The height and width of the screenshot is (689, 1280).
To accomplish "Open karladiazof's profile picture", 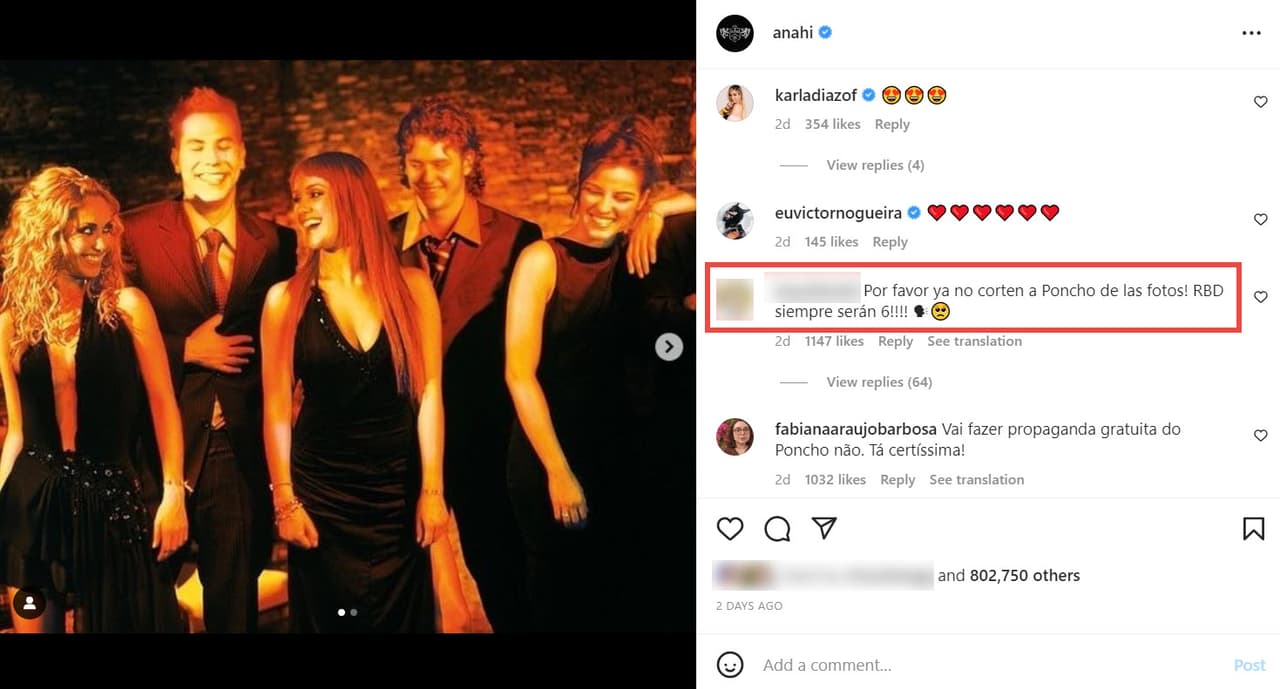I will coord(735,103).
